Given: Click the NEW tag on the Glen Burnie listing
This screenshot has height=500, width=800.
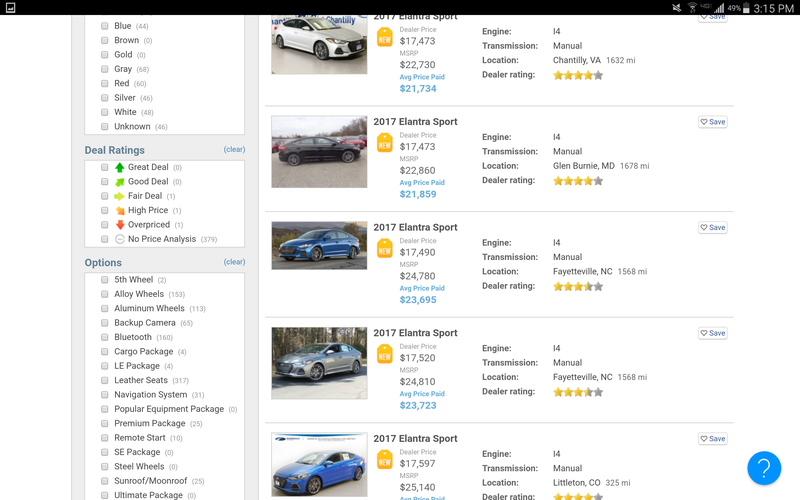Looking at the screenshot, I should tap(385, 142).
